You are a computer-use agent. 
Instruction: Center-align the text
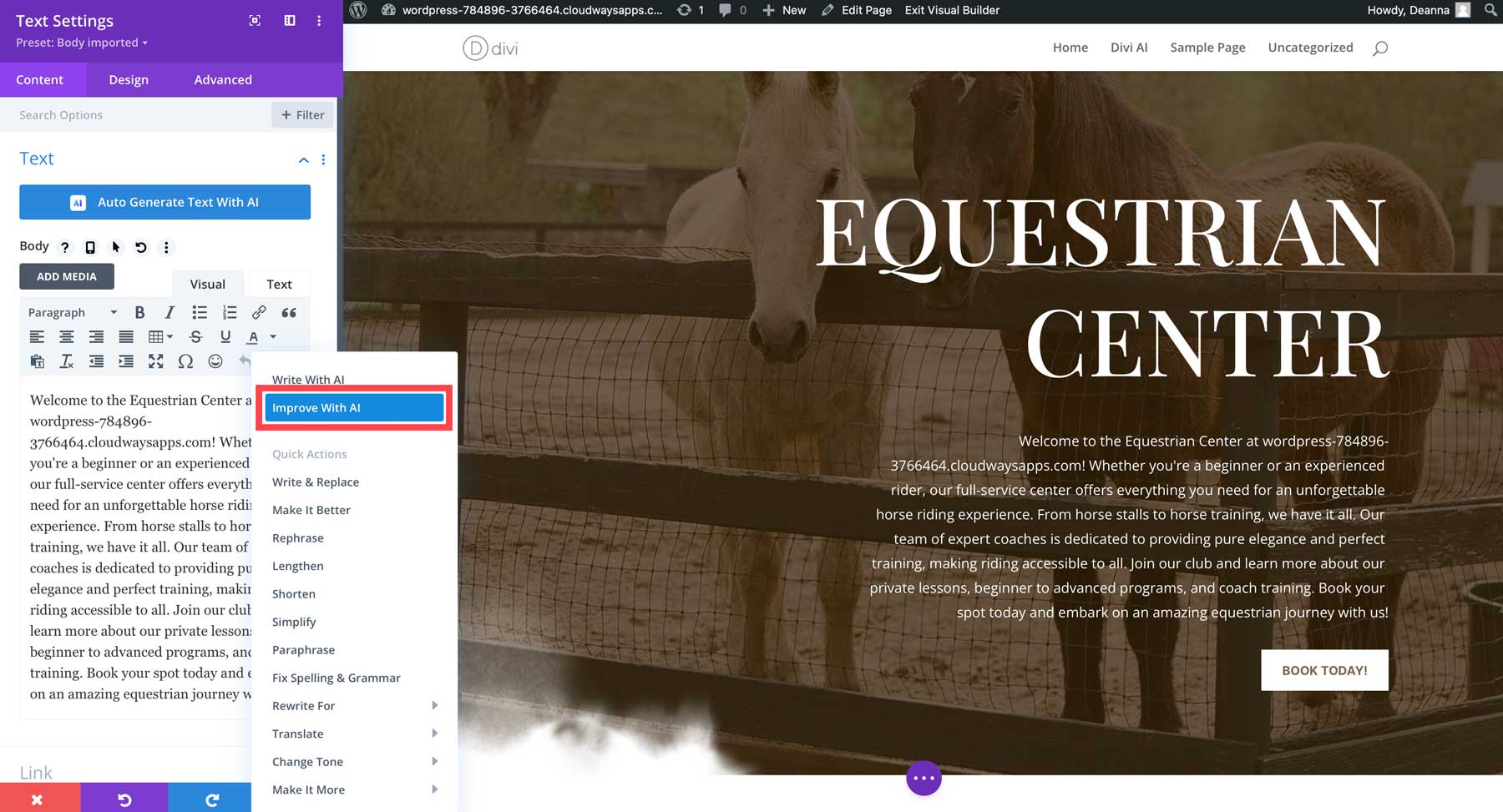coord(67,337)
